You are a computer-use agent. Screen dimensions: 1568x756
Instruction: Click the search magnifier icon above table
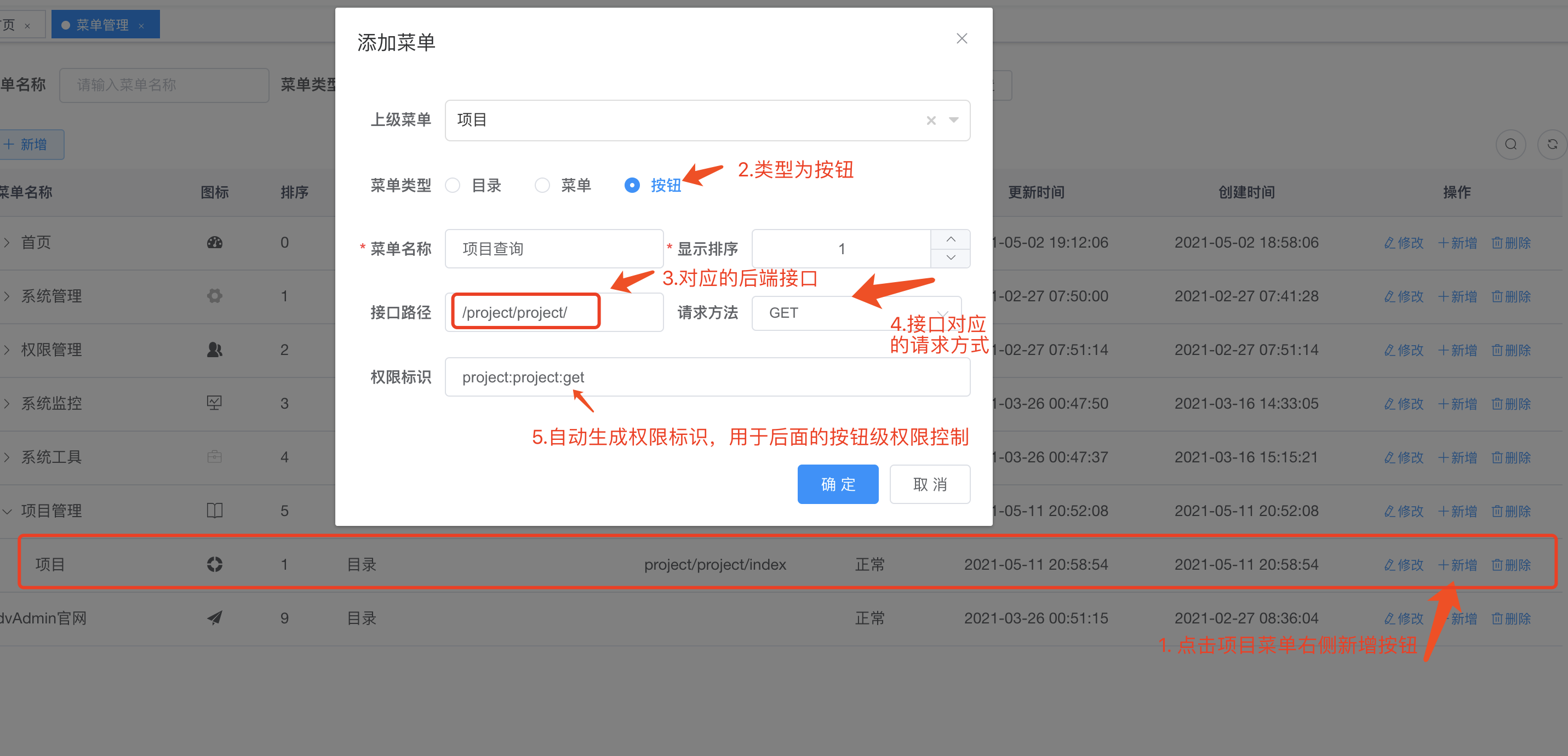point(1510,144)
